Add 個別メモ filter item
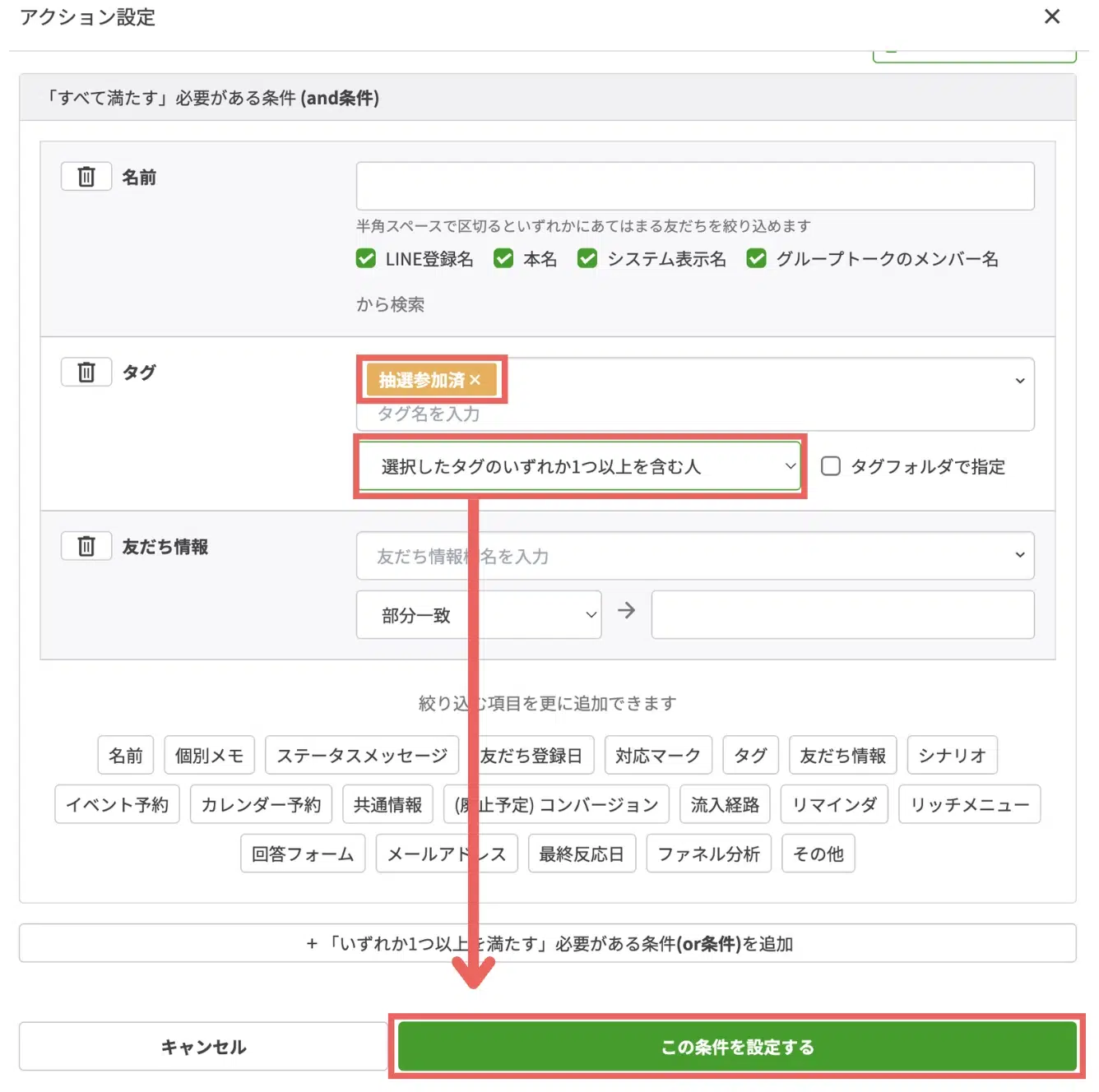Viewport: 1099px width, 1092px height. (210, 755)
